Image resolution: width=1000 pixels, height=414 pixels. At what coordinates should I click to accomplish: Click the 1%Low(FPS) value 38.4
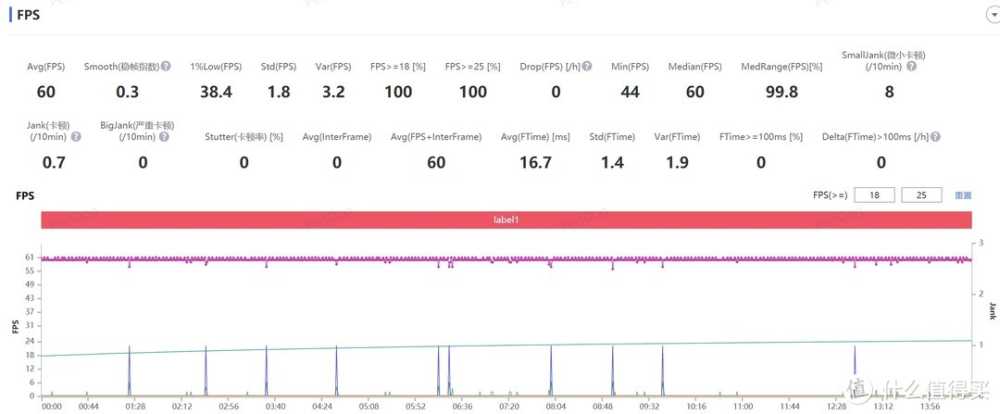(216, 91)
